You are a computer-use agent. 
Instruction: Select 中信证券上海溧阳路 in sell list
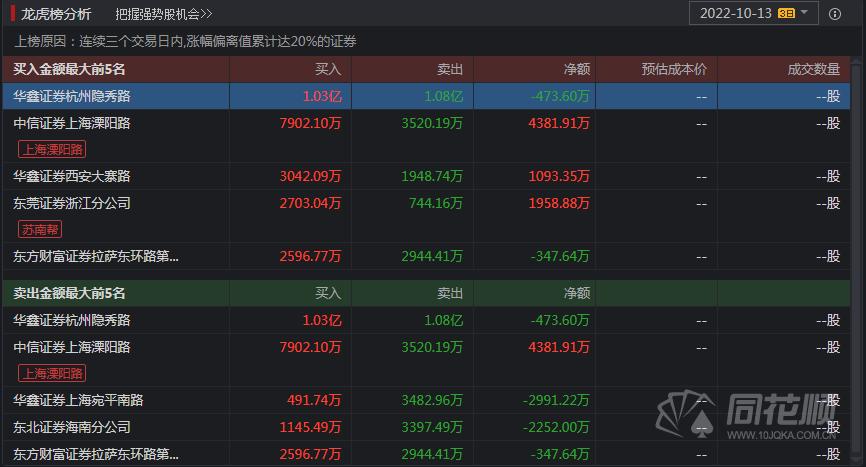coord(426,360)
